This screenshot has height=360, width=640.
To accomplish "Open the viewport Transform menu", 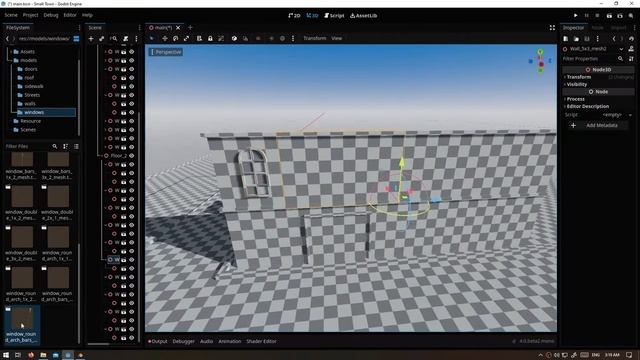I will (314, 38).
